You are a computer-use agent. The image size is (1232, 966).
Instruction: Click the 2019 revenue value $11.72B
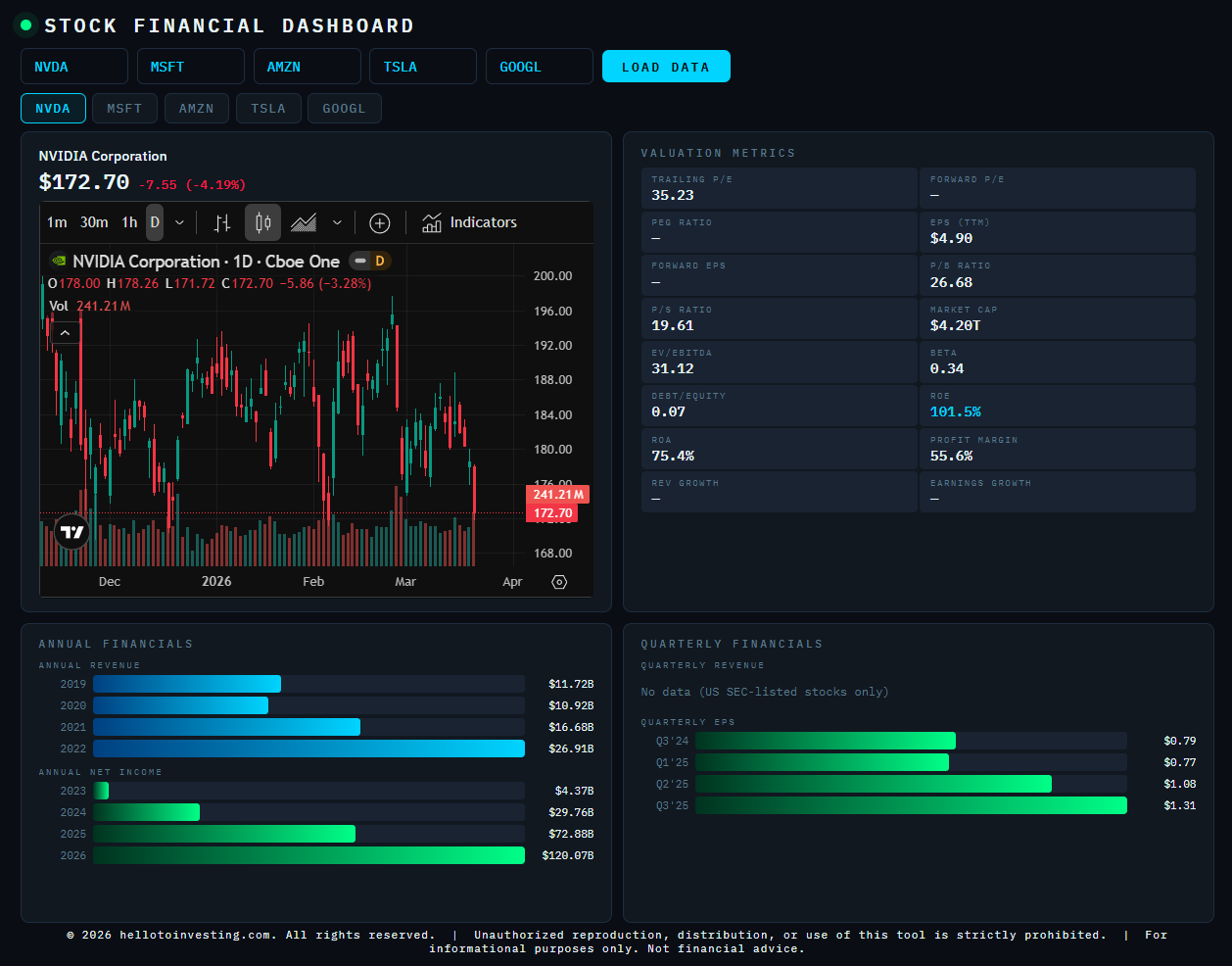(571, 684)
